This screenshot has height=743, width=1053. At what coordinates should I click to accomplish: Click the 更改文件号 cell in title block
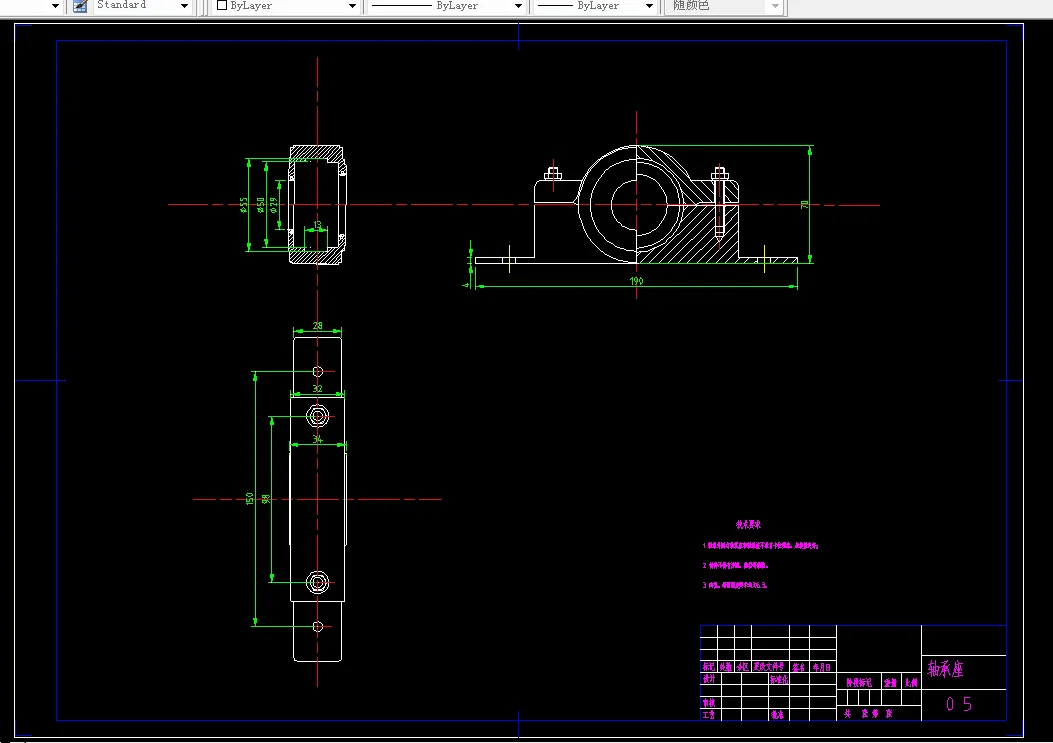tap(769, 667)
